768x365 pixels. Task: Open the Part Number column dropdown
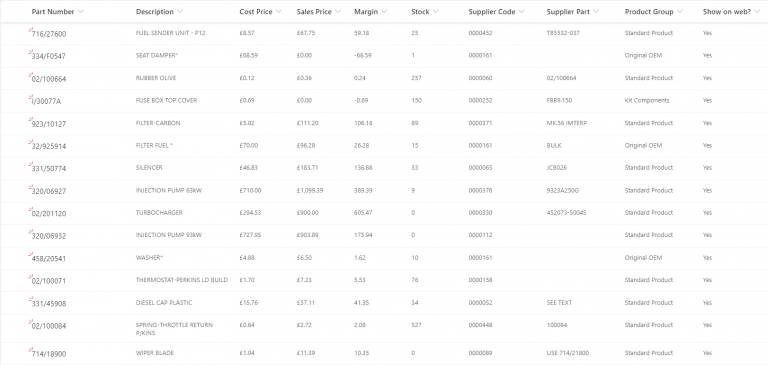(81, 11)
